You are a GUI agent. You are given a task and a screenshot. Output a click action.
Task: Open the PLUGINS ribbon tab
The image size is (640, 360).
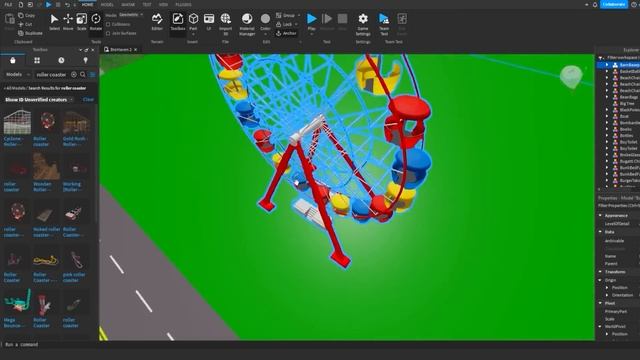point(183,5)
